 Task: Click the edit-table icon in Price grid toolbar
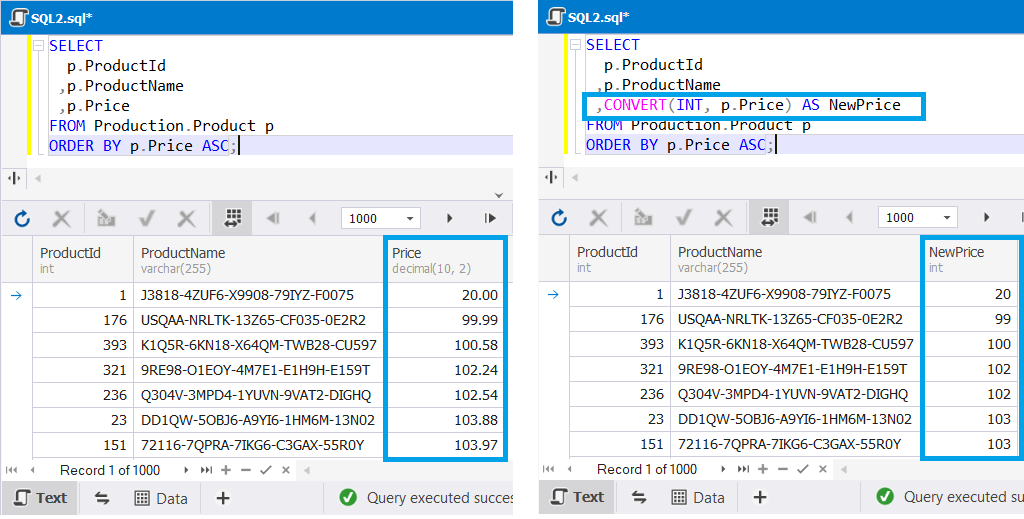[x=106, y=219]
